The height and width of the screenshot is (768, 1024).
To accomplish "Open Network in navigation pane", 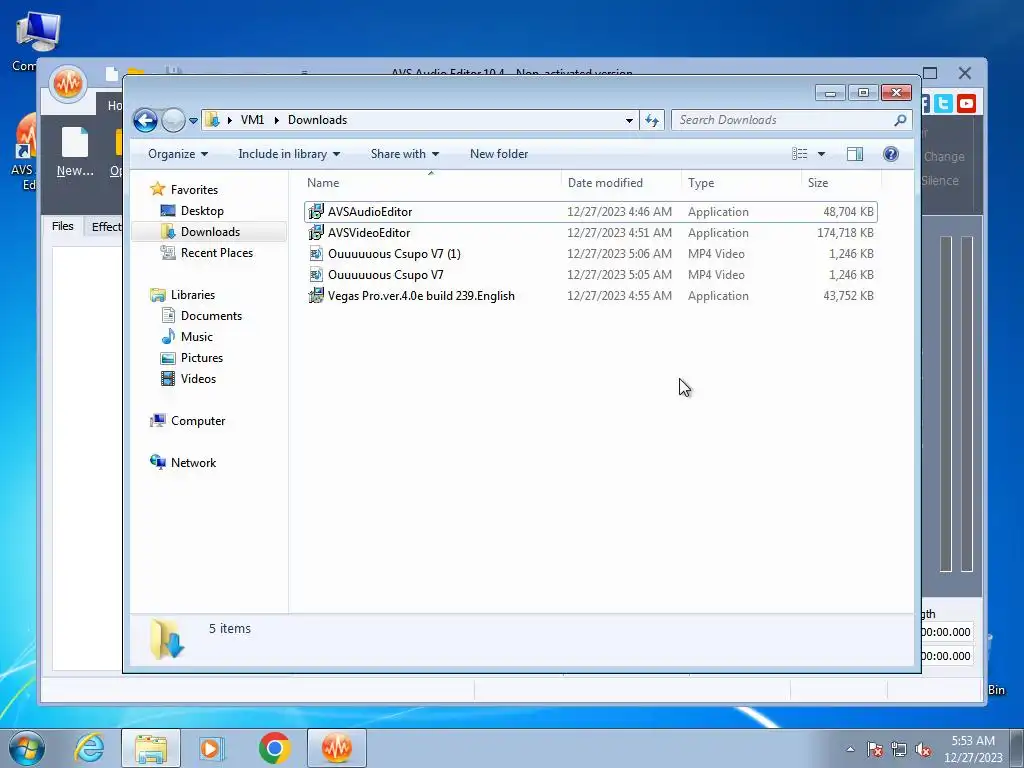I will 193,462.
